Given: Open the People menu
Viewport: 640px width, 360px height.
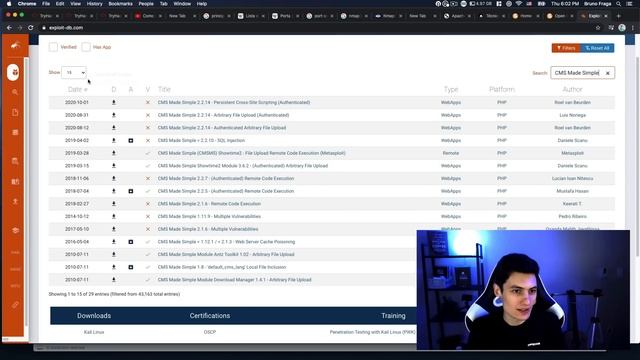Looking at the screenshot, I should pos(146,4).
